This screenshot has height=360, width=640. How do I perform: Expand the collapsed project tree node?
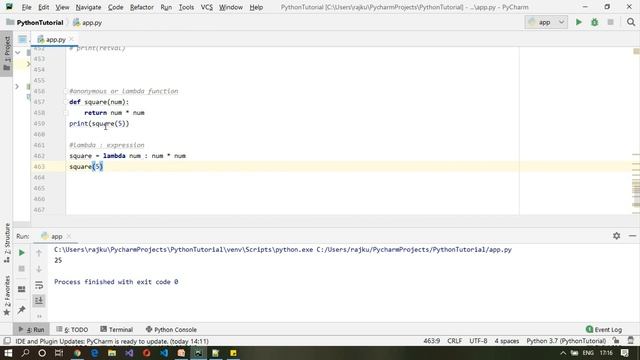(x=17, y=86)
